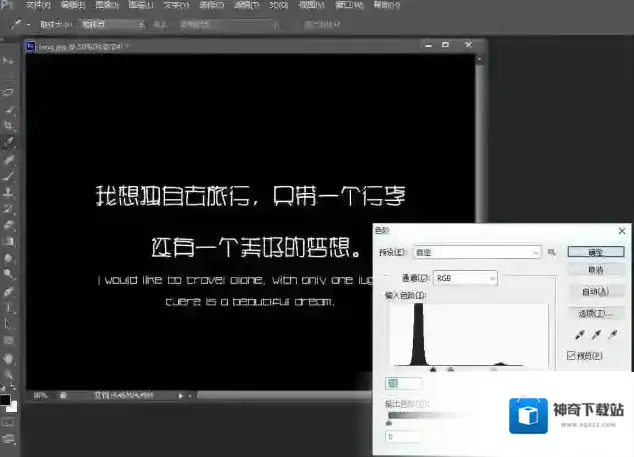
Task: Open the preset options icon beside the preset box
Action: coord(551,252)
